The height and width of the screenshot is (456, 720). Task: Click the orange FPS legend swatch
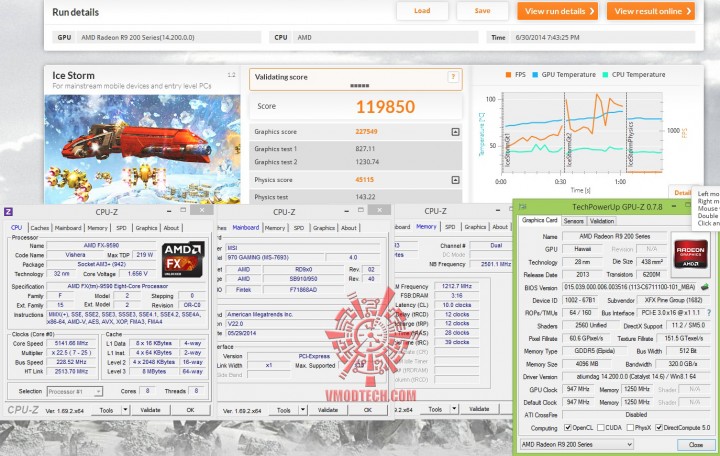(508, 74)
